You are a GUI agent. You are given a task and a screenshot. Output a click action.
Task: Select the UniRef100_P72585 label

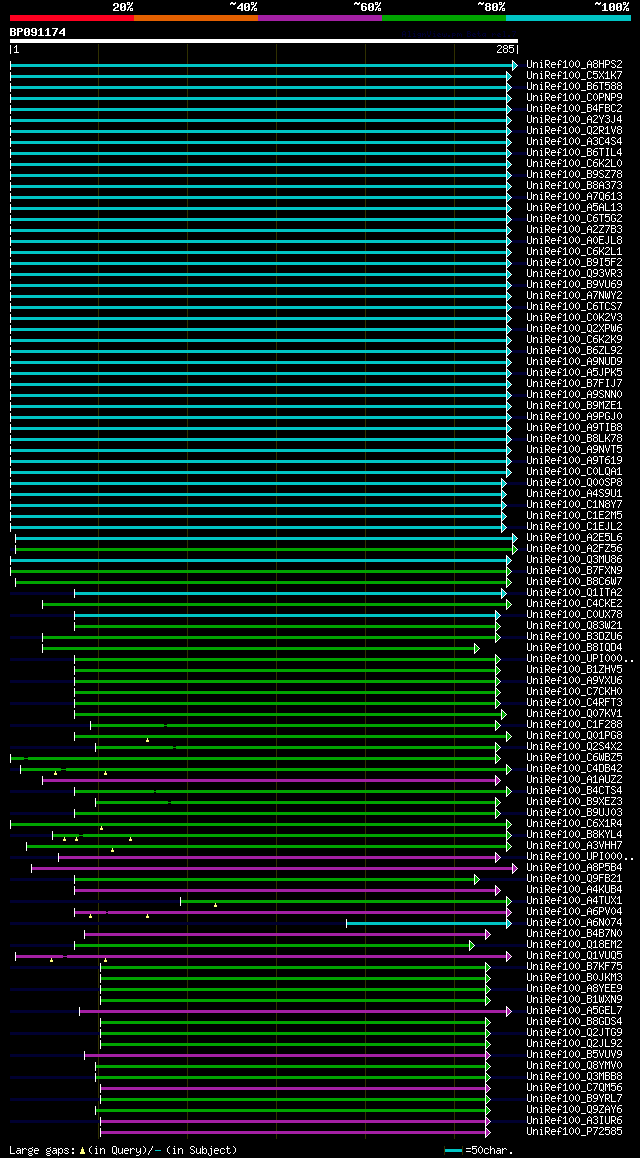(x=574, y=1131)
